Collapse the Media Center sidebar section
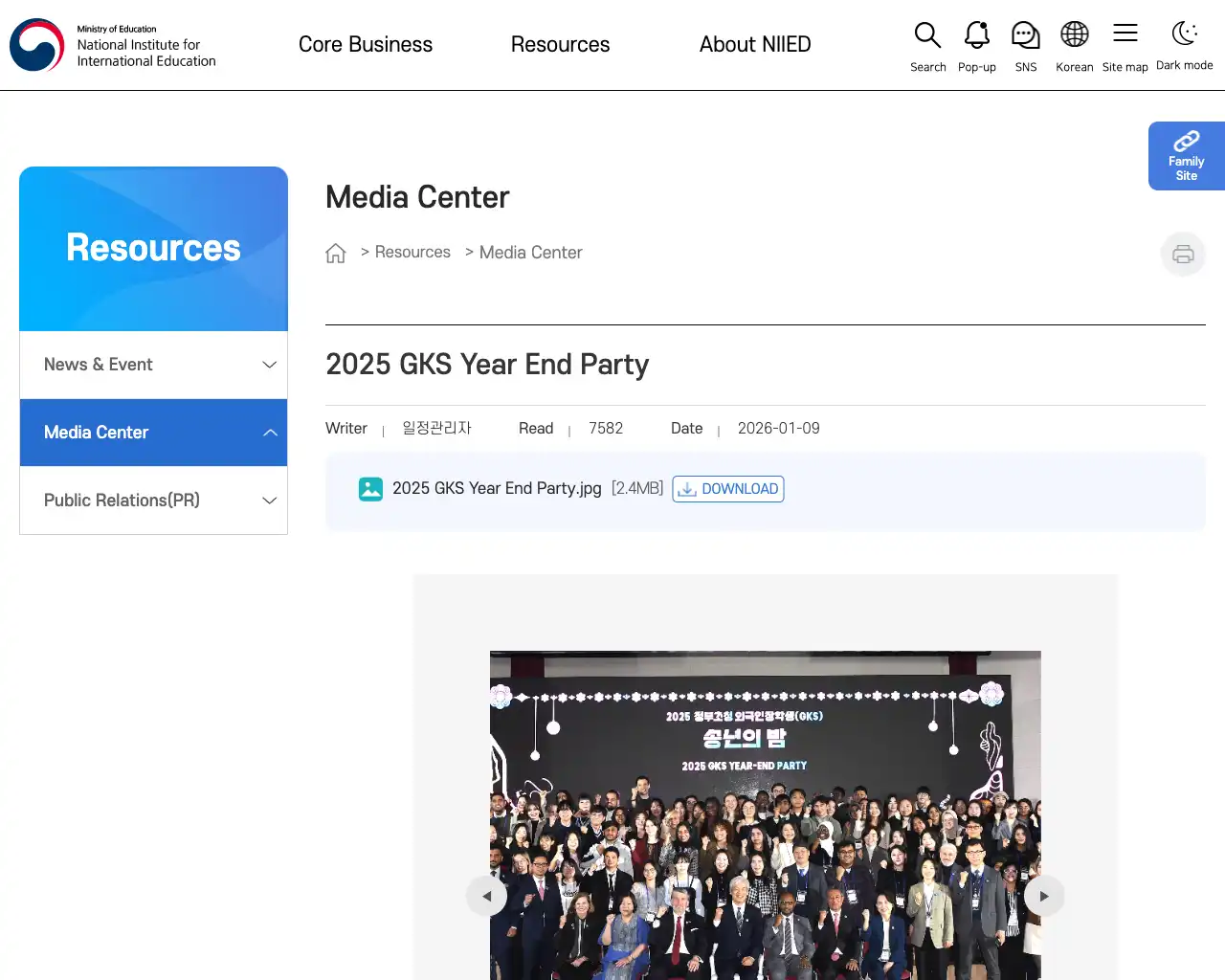Viewport: 1225px width, 980px height. [x=153, y=433]
